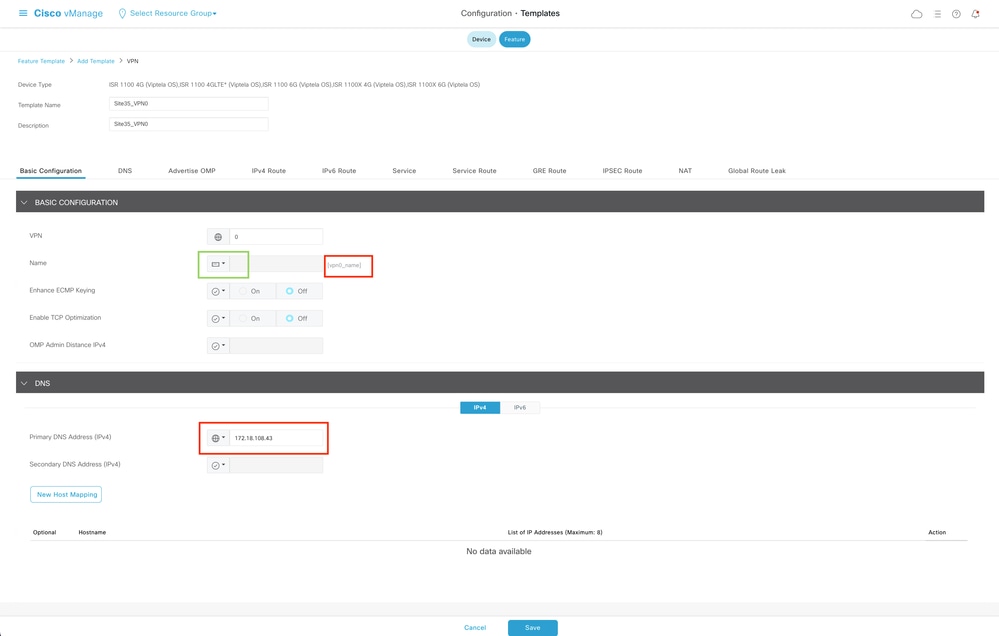Viewport: 999px width, 636px height.
Task: Open the Help icon in the top bar
Action: tap(957, 13)
